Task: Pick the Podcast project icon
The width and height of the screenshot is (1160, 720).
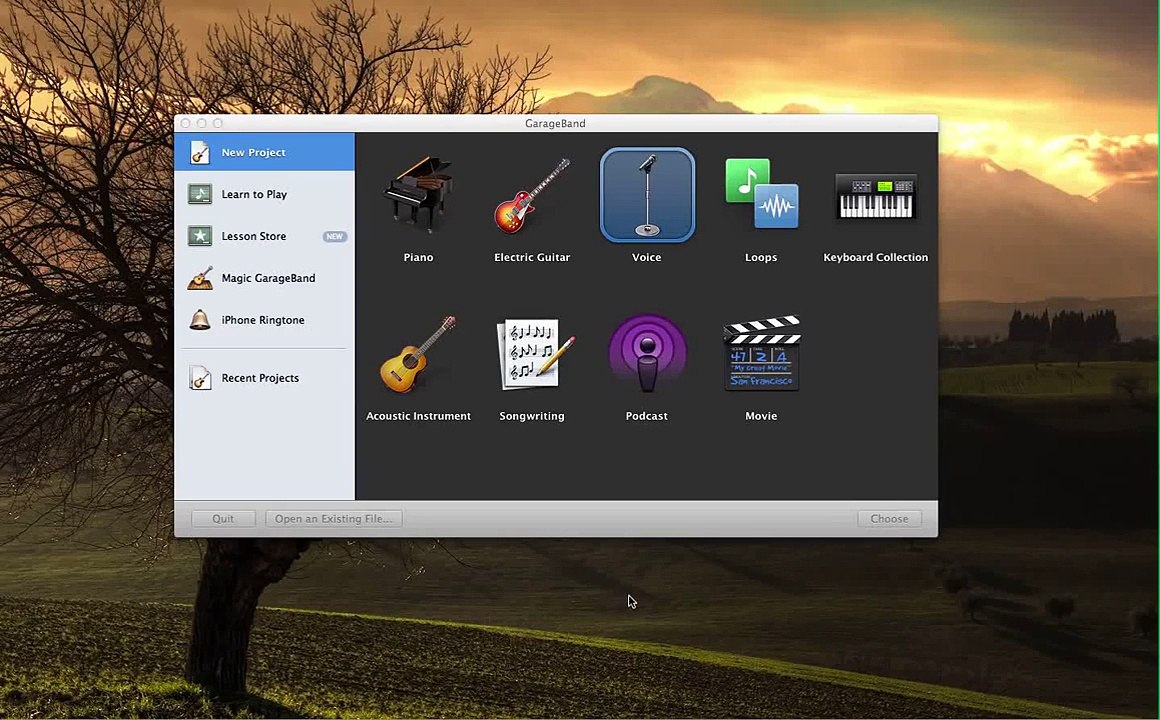Action: pyautogui.click(x=647, y=353)
